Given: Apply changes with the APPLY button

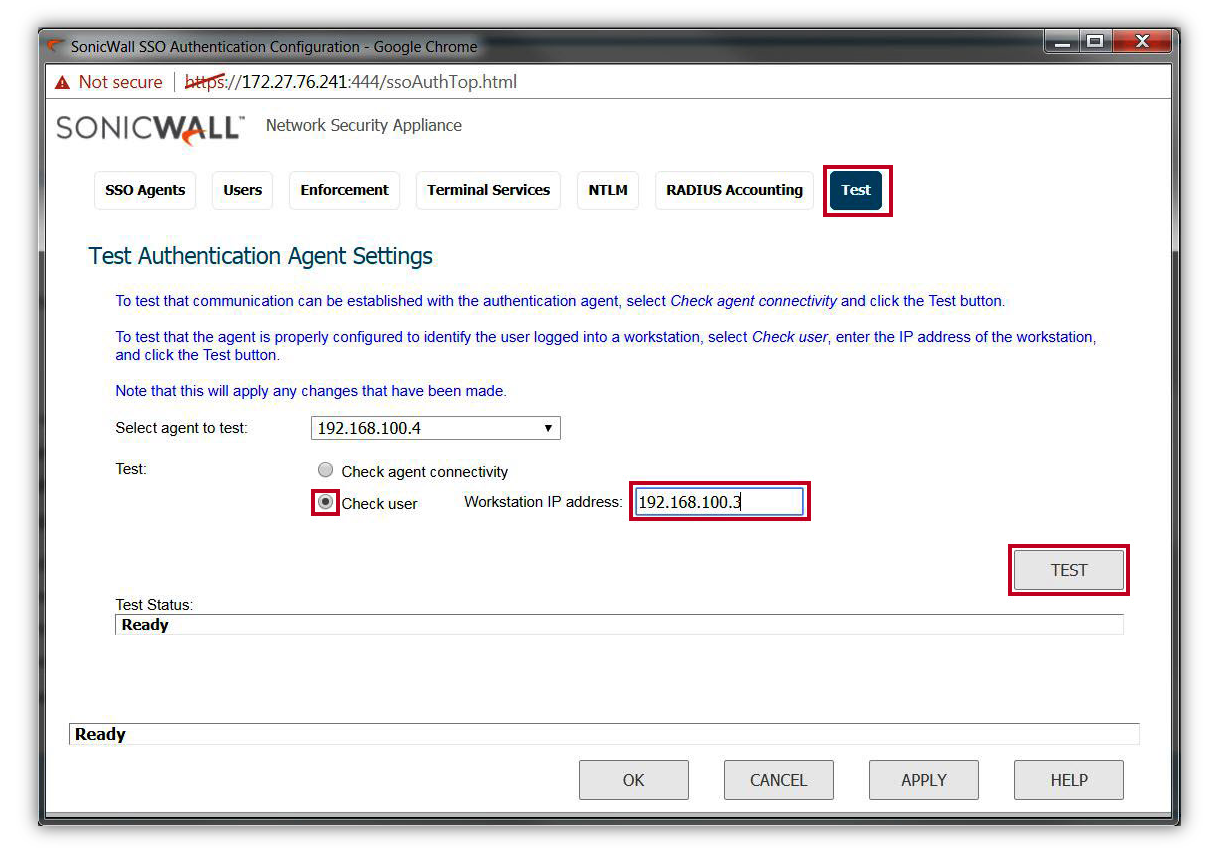Looking at the screenshot, I should (924, 780).
